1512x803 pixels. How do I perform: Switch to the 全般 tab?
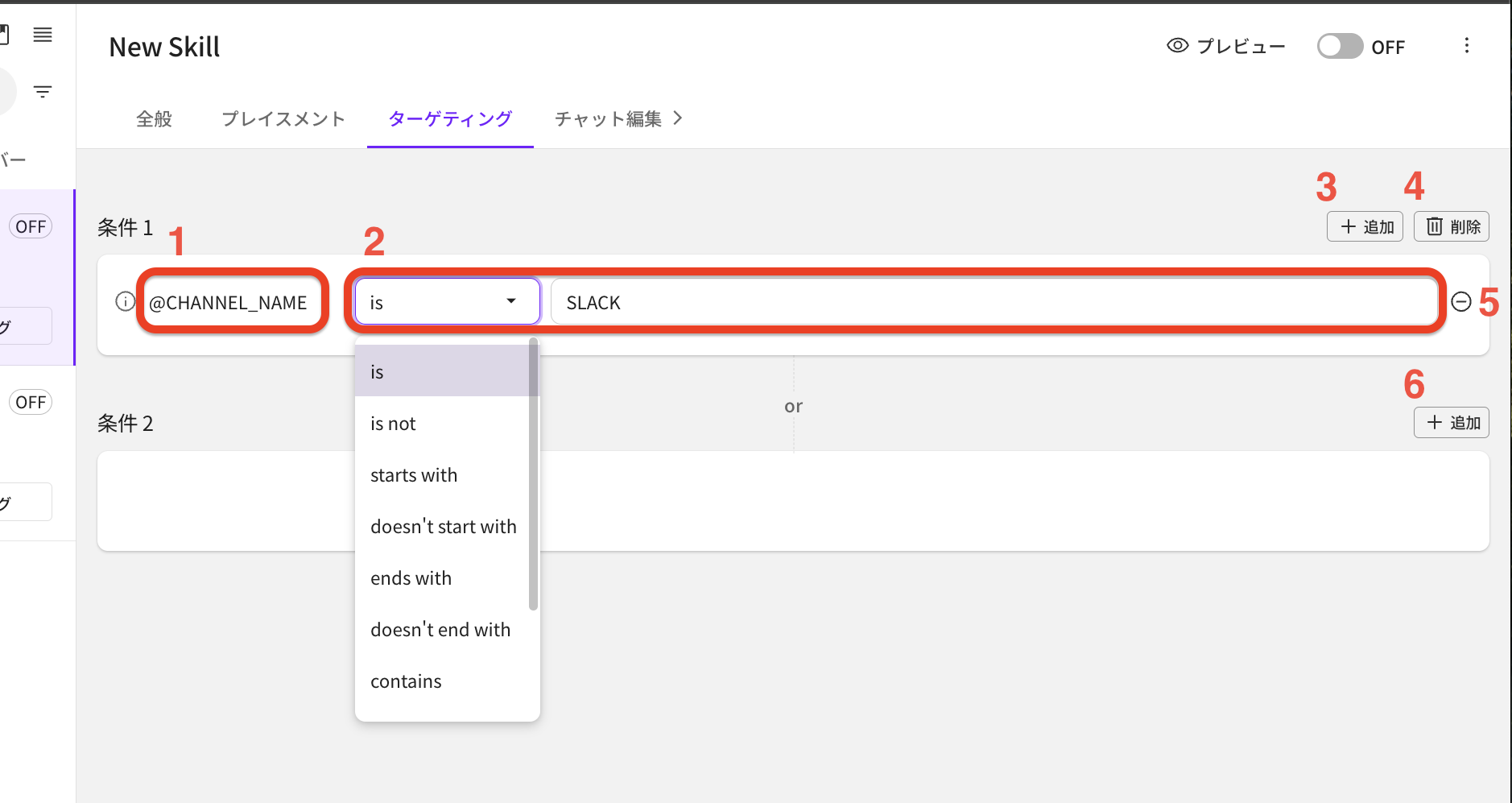154,119
